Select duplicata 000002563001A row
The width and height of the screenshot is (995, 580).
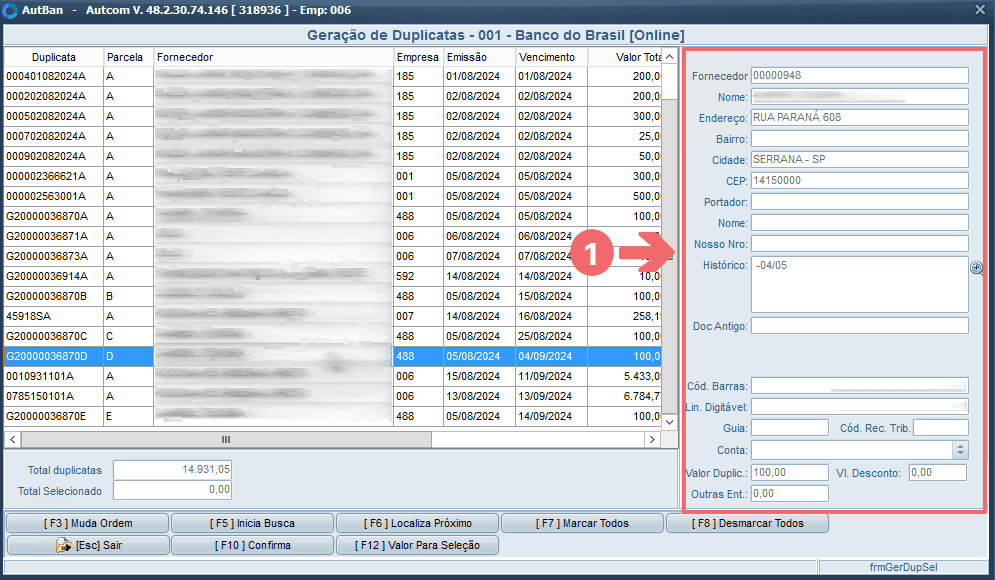coord(333,196)
